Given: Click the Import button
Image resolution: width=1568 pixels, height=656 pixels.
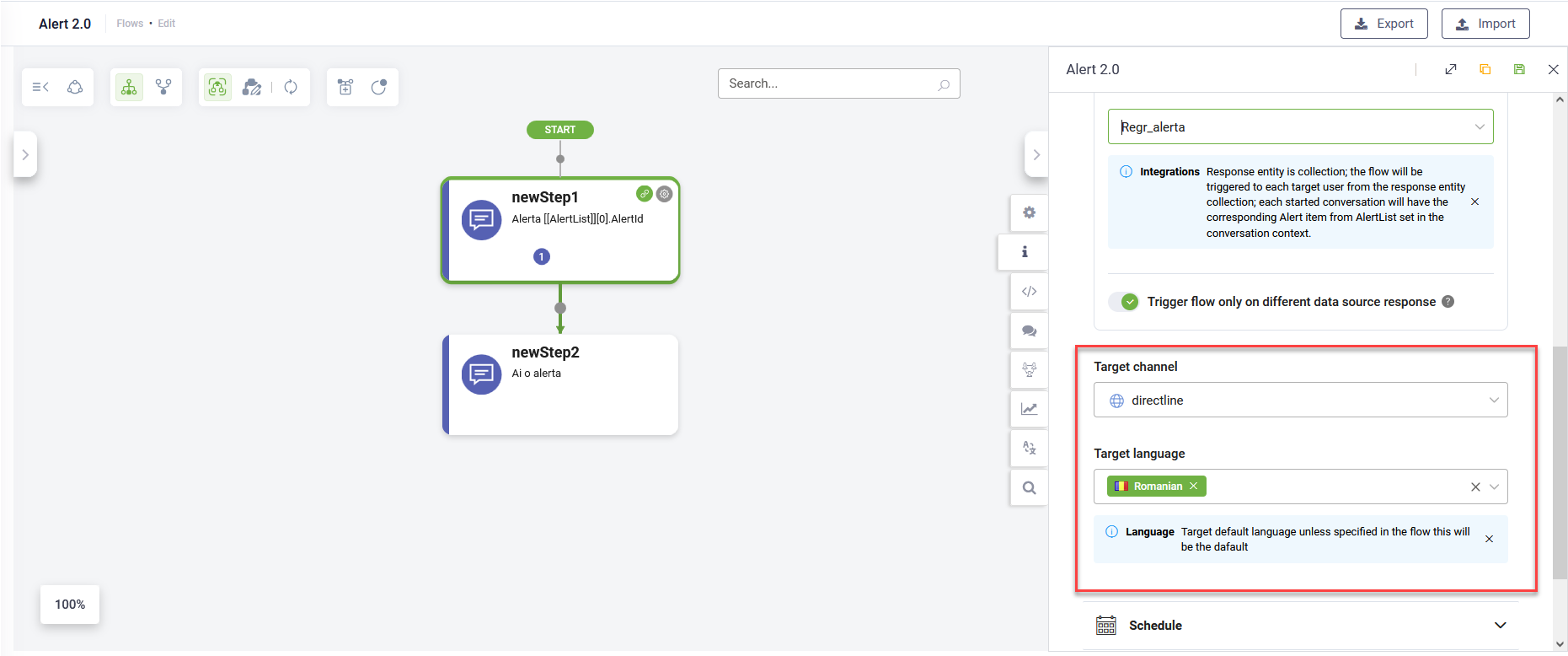Looking at the screenshot, I should pos(1485,24).
